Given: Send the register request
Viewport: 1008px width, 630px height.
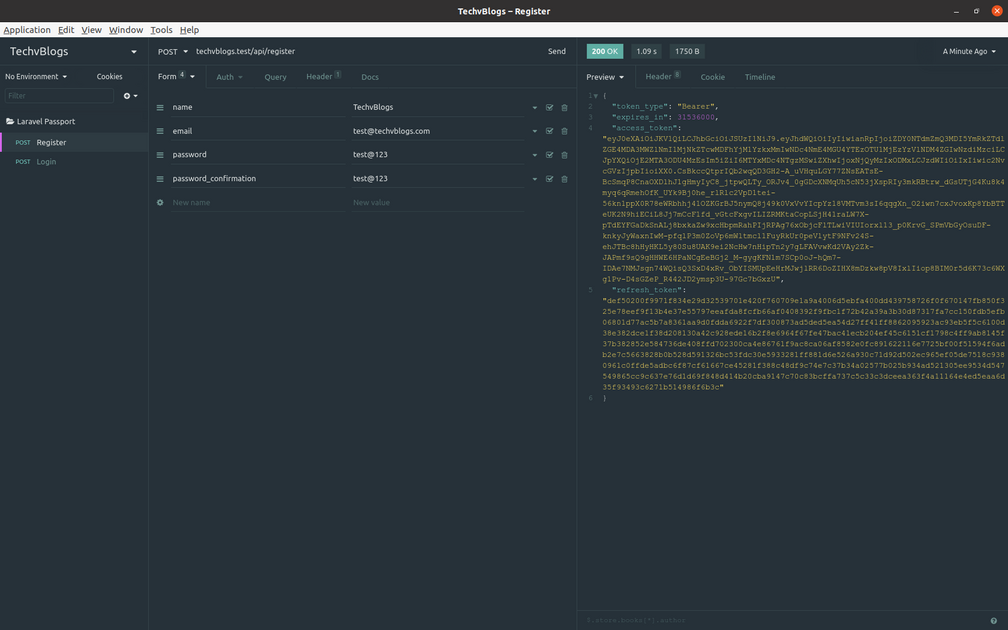Looking at the screenshot, I should [556, 51].
